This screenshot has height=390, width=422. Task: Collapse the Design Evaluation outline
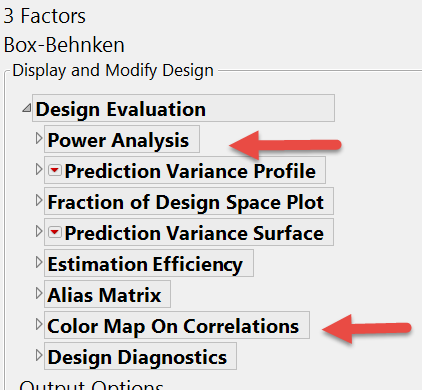(27, 108)
